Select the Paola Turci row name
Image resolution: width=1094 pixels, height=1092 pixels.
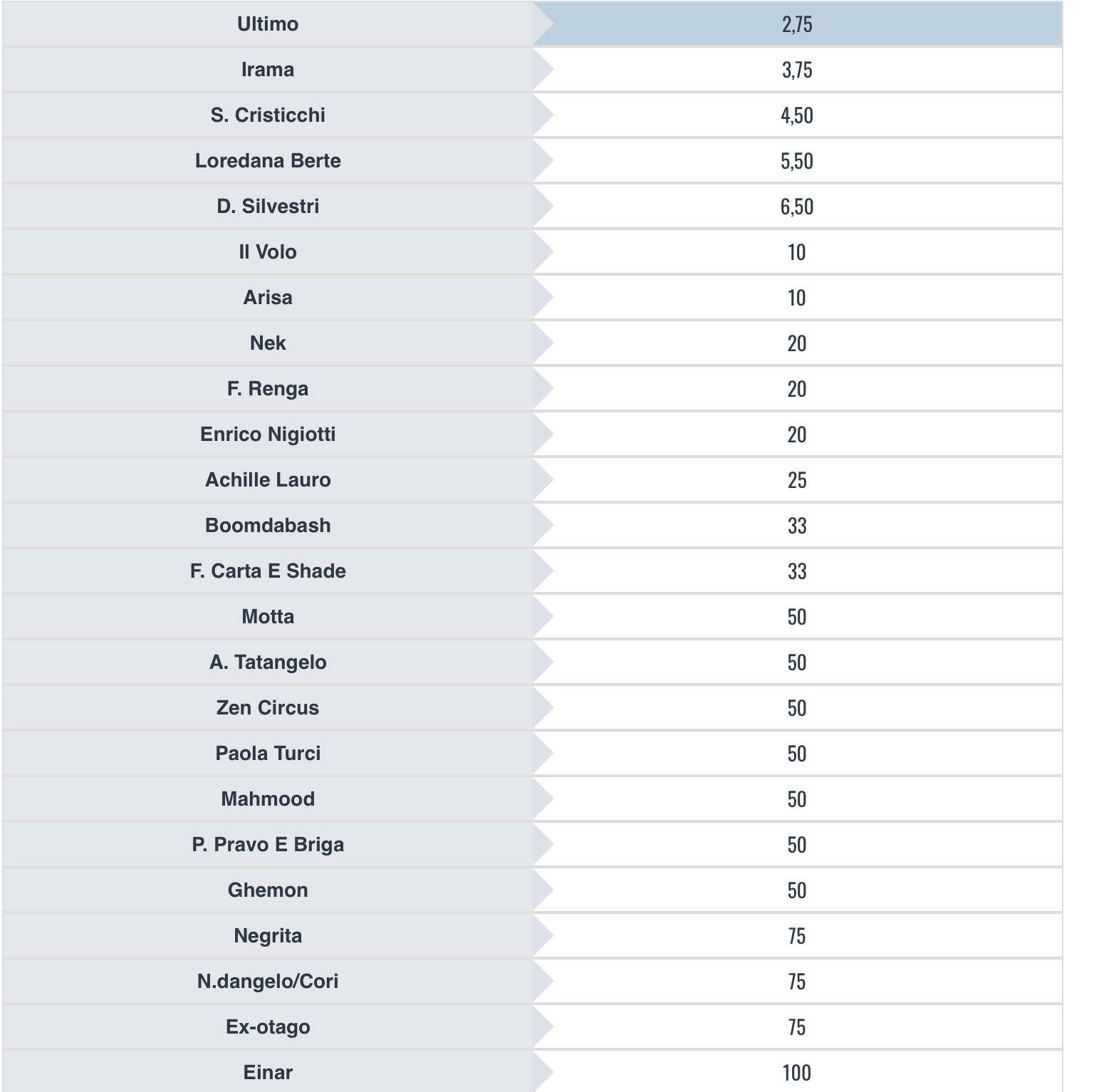268,754
